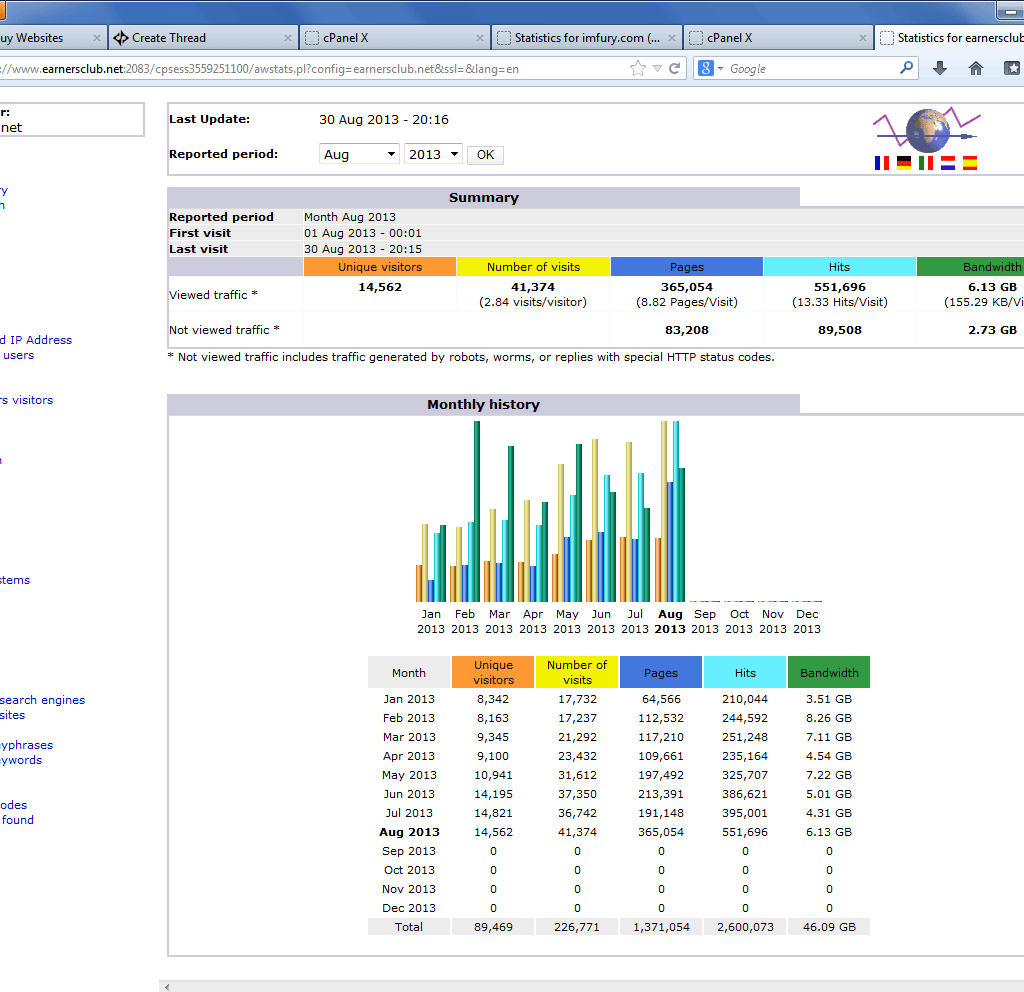
Task: Switch language with the French flag
Action: [x=882, y=163]
